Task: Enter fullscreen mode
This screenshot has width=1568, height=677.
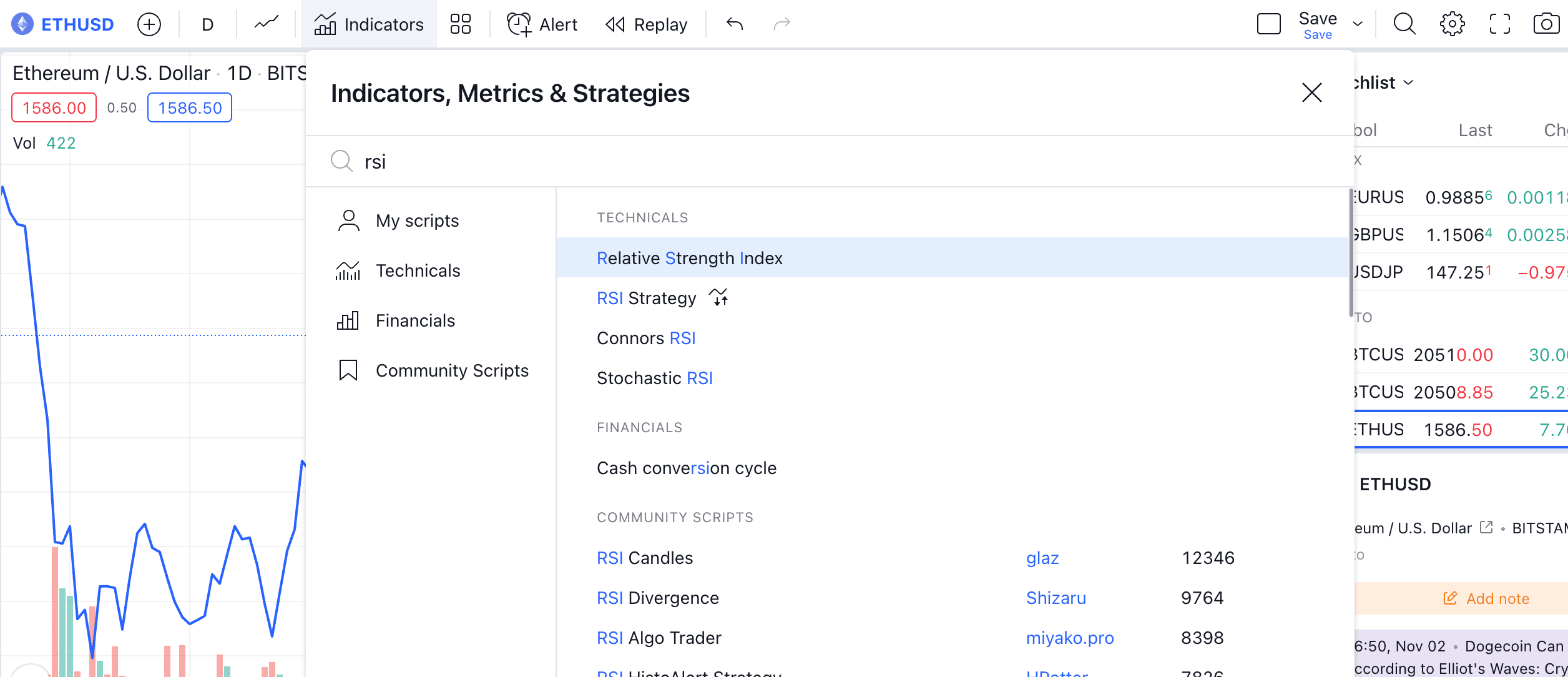Action: (x=1499, y=24)
